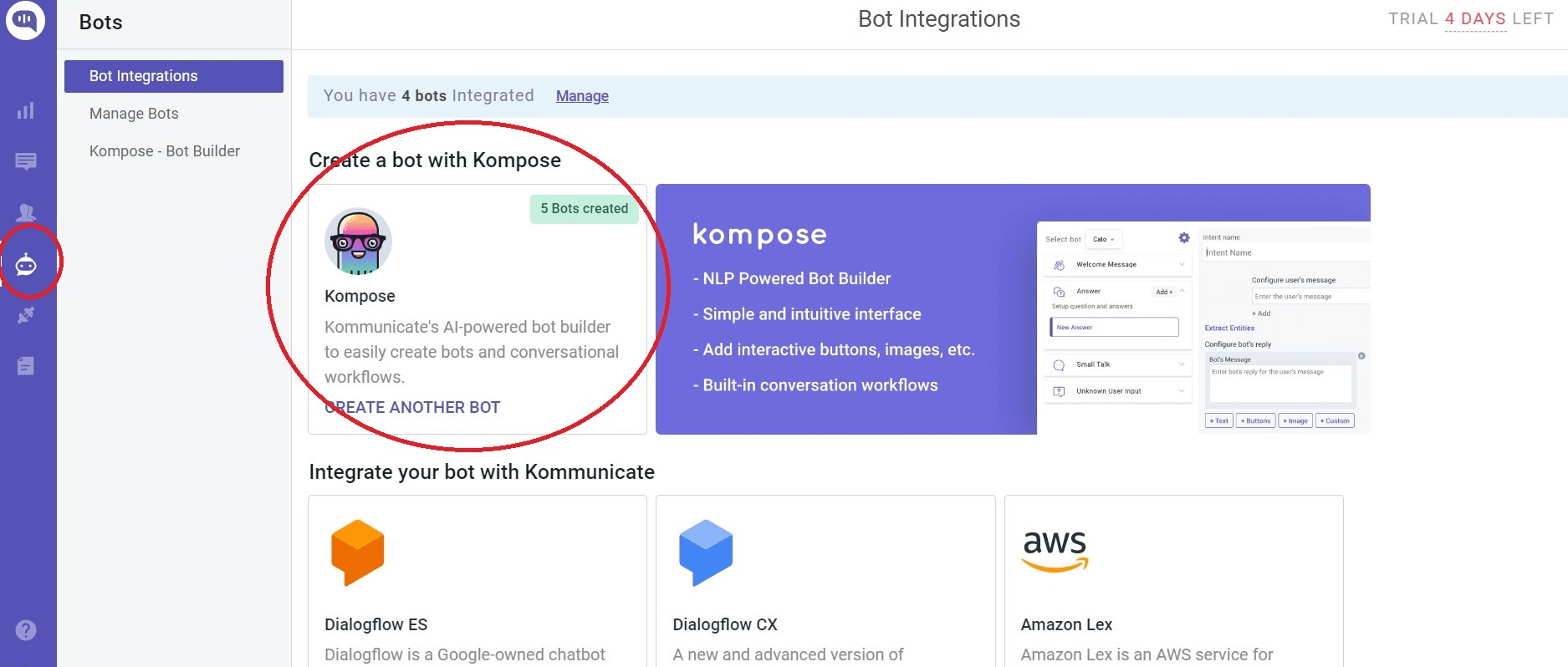
Task: Open the analytics bar chart icon
Action: [x=26, y=110]
